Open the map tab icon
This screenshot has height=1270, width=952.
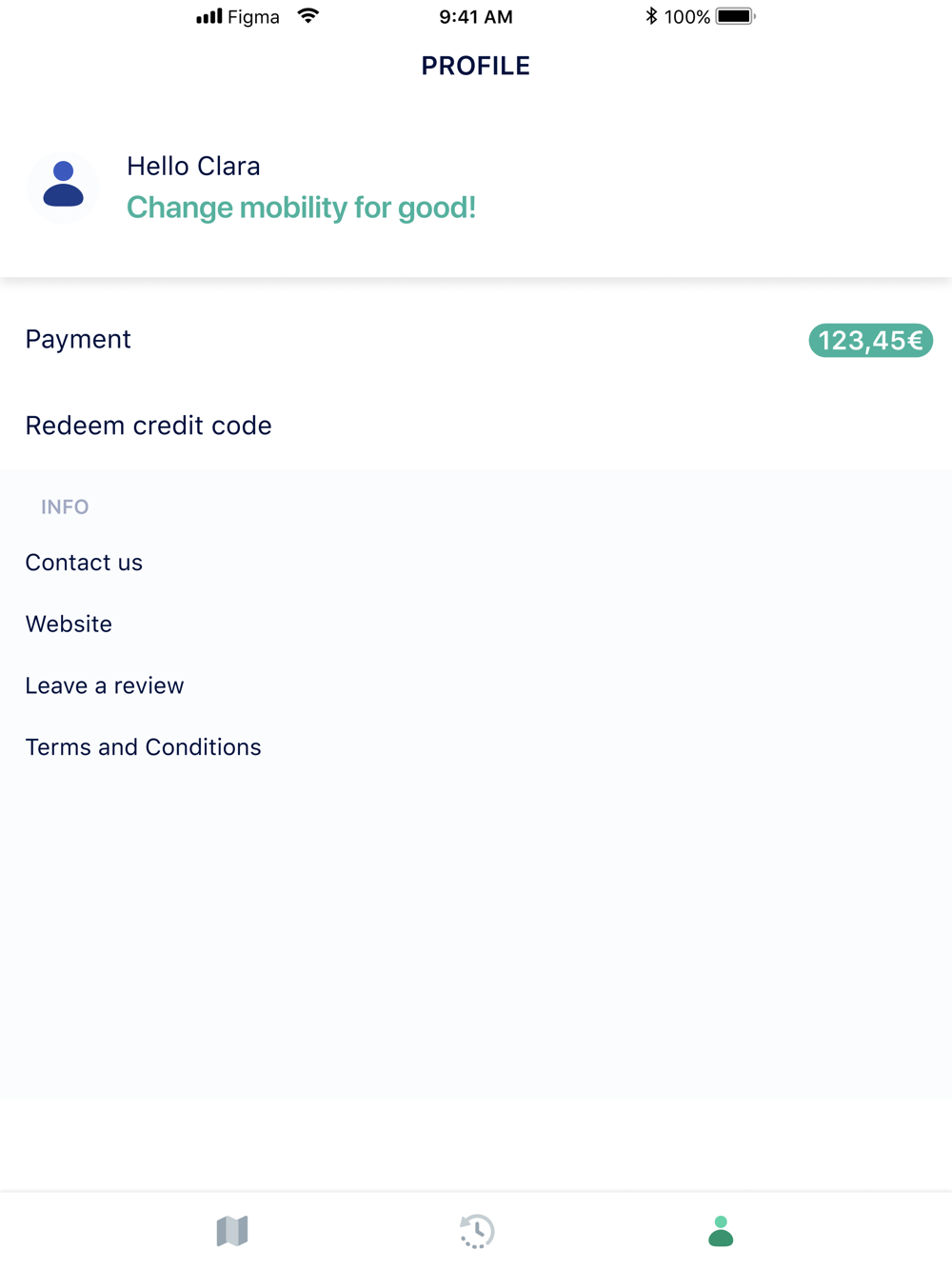tap(232, 1231)
